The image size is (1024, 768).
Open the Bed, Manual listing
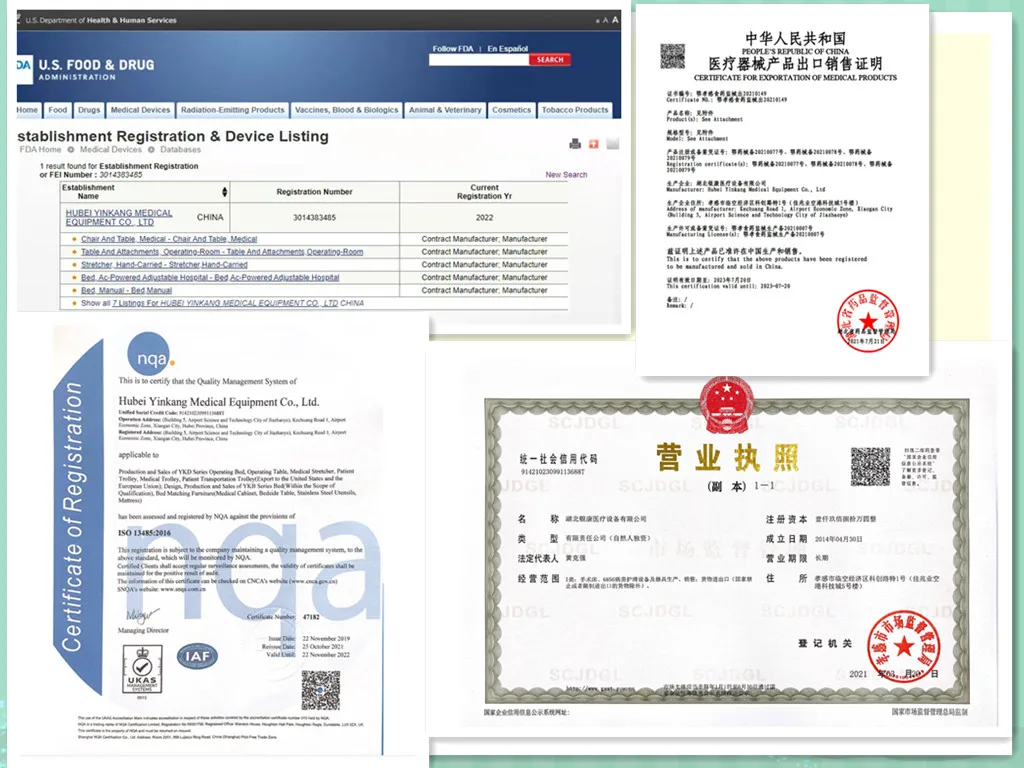(126, 290)
